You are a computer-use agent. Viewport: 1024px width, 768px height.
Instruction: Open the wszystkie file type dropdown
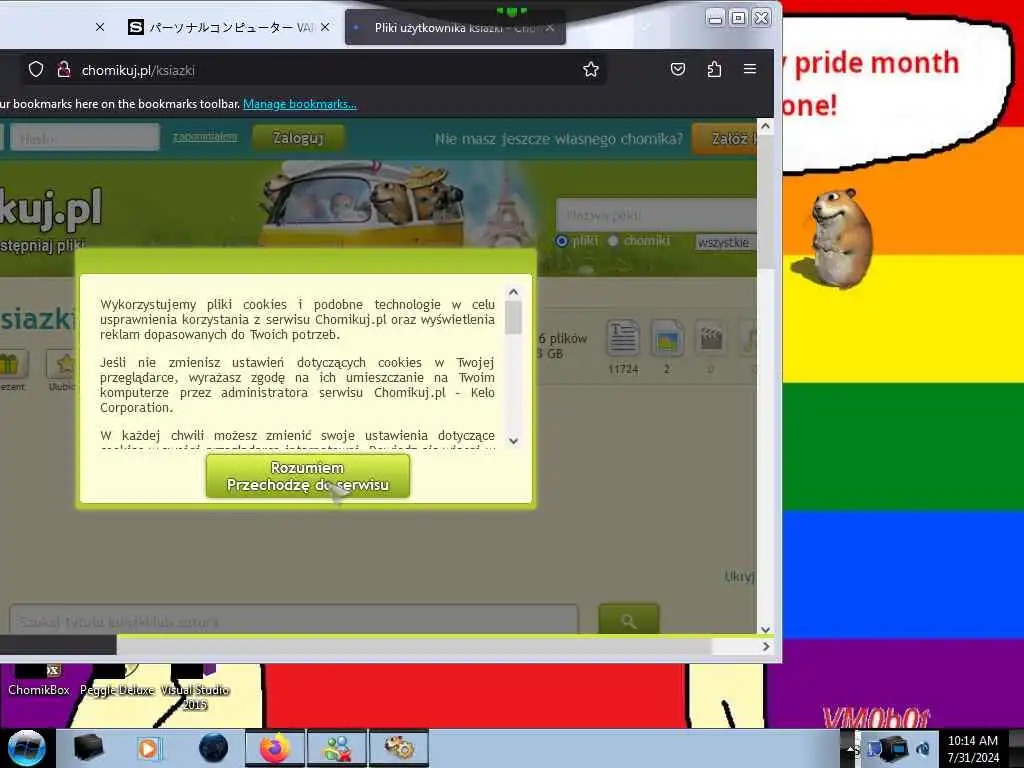pyautogui.click(x=726, y=242)
